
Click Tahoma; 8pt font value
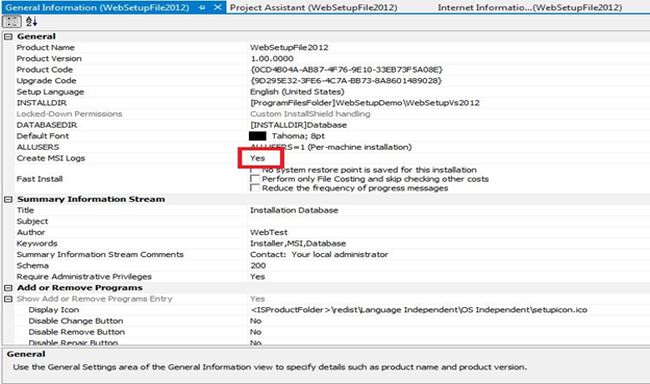point(298,136)
